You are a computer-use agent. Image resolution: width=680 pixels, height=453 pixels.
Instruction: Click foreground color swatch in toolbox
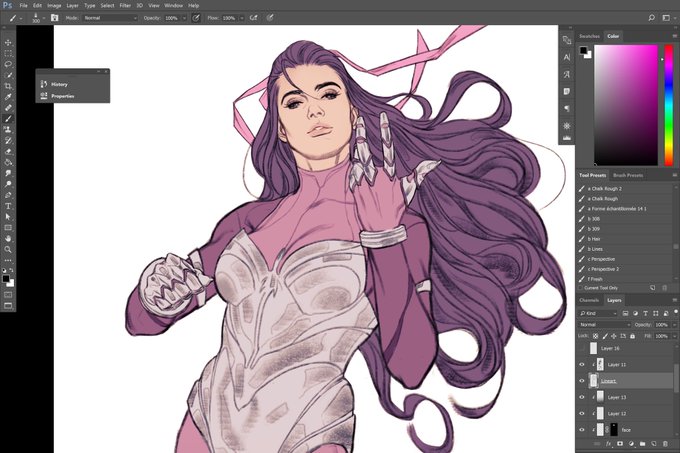5,279
